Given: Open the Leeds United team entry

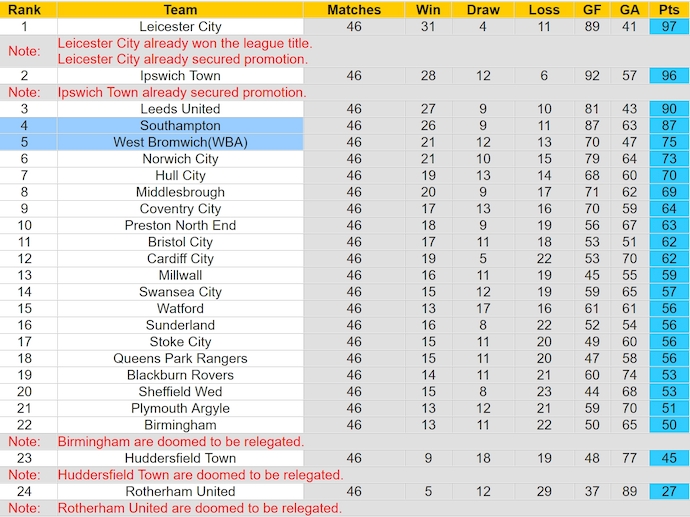Looking at the screenshot, I should (x=180, y=109).
